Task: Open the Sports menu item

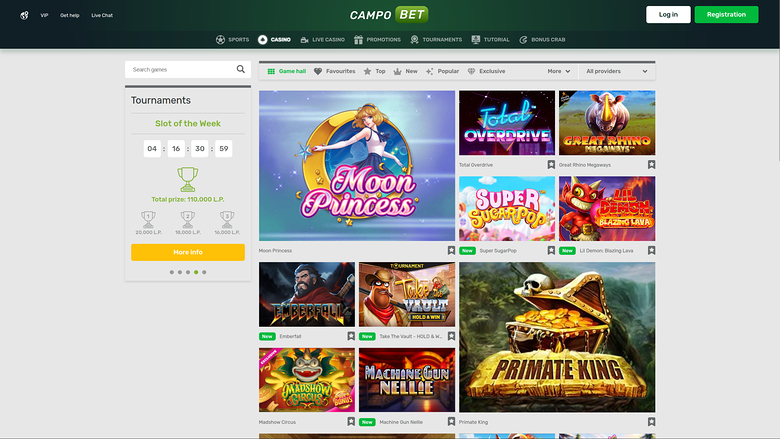Action: pyautogui.click(x=232, y=40)
